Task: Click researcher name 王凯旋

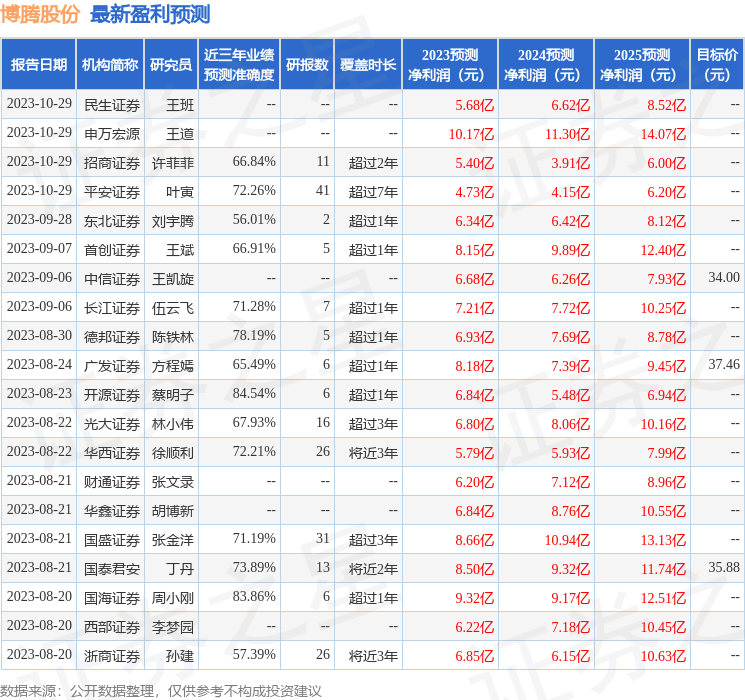Action: click(173, 279)
